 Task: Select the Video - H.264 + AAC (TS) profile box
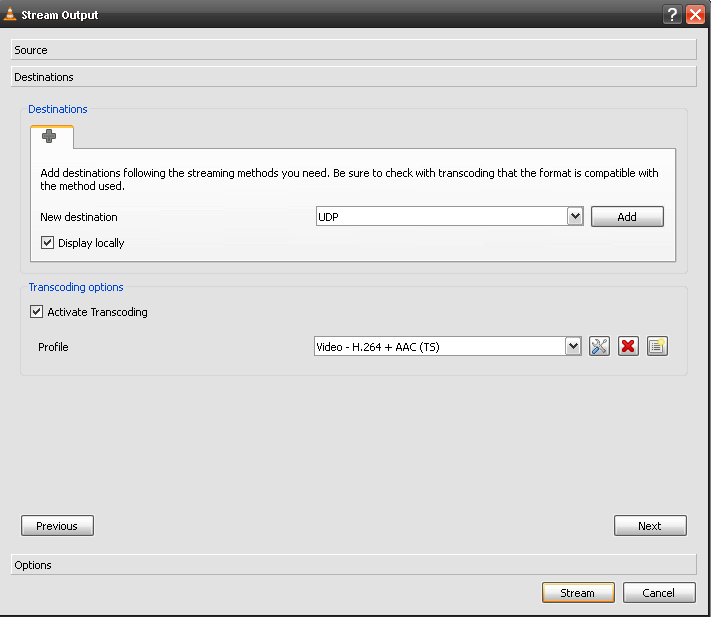point(448,346)
